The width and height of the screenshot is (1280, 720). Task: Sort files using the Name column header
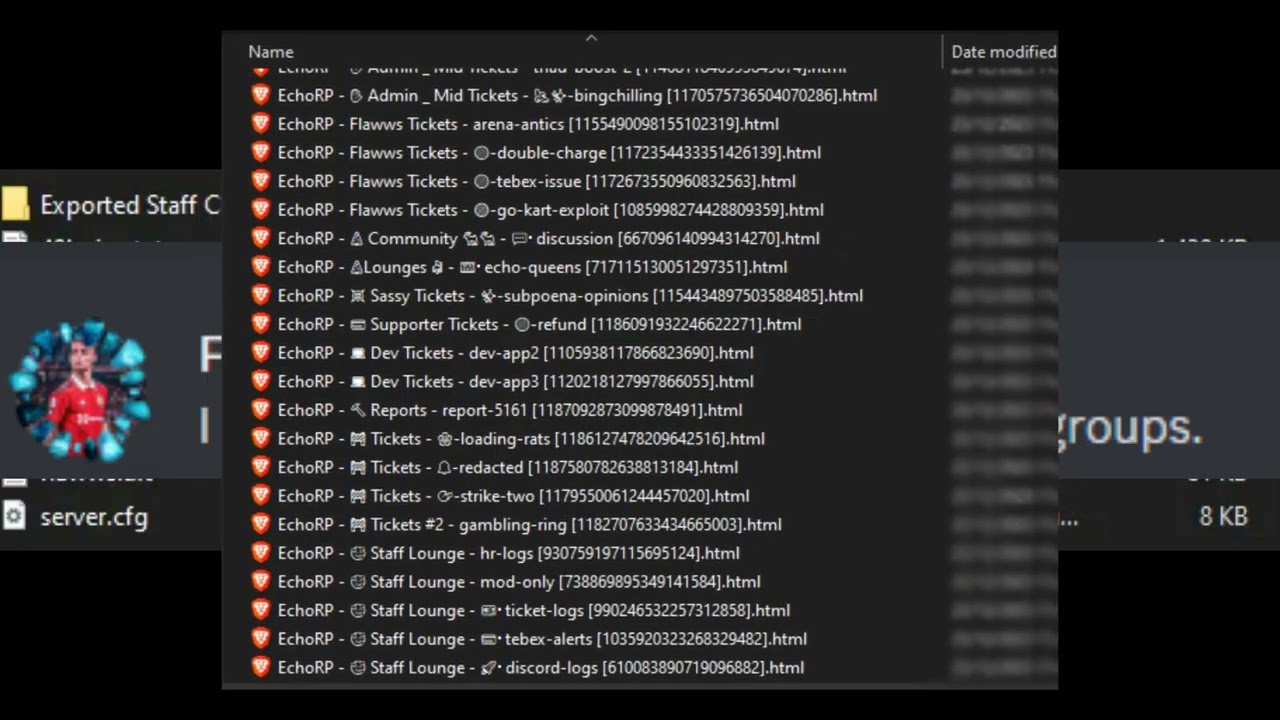pyautogui.click(x=271, y=52)
